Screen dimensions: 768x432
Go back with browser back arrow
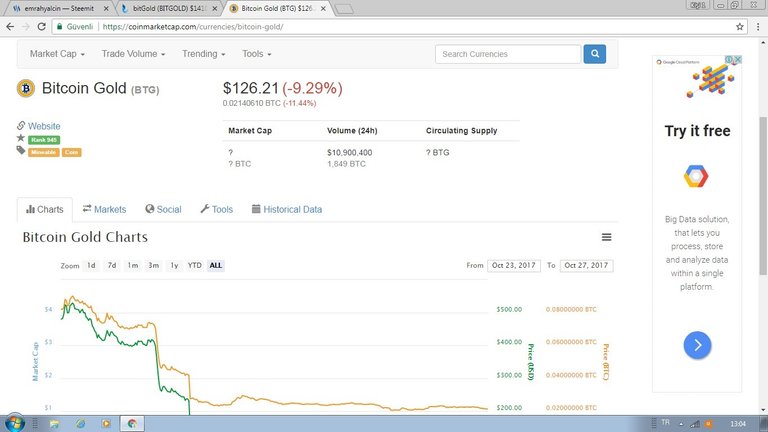tap(10, 27)
